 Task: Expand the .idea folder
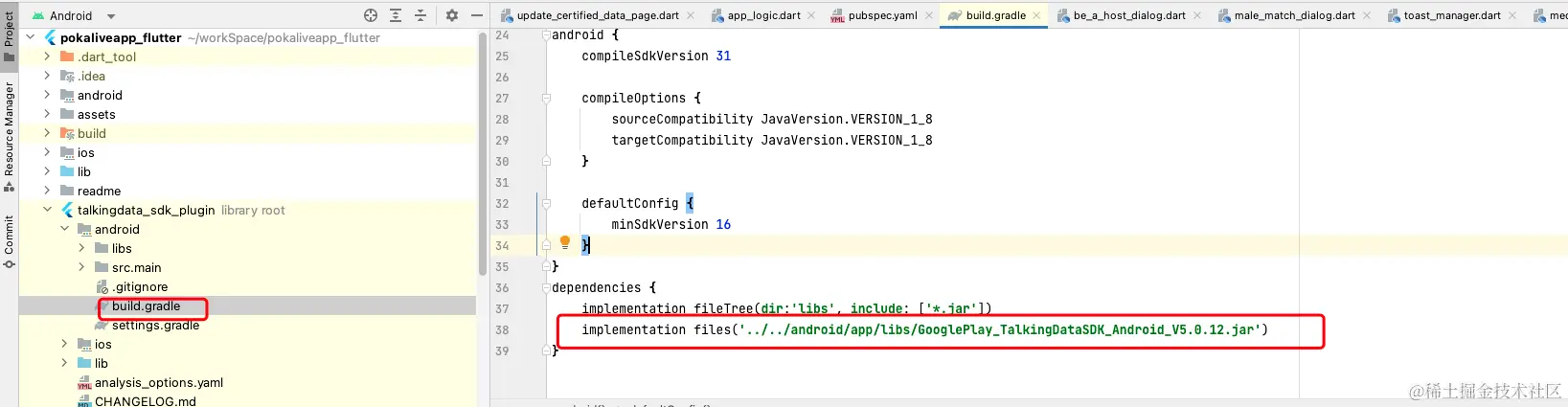(47, 76)
